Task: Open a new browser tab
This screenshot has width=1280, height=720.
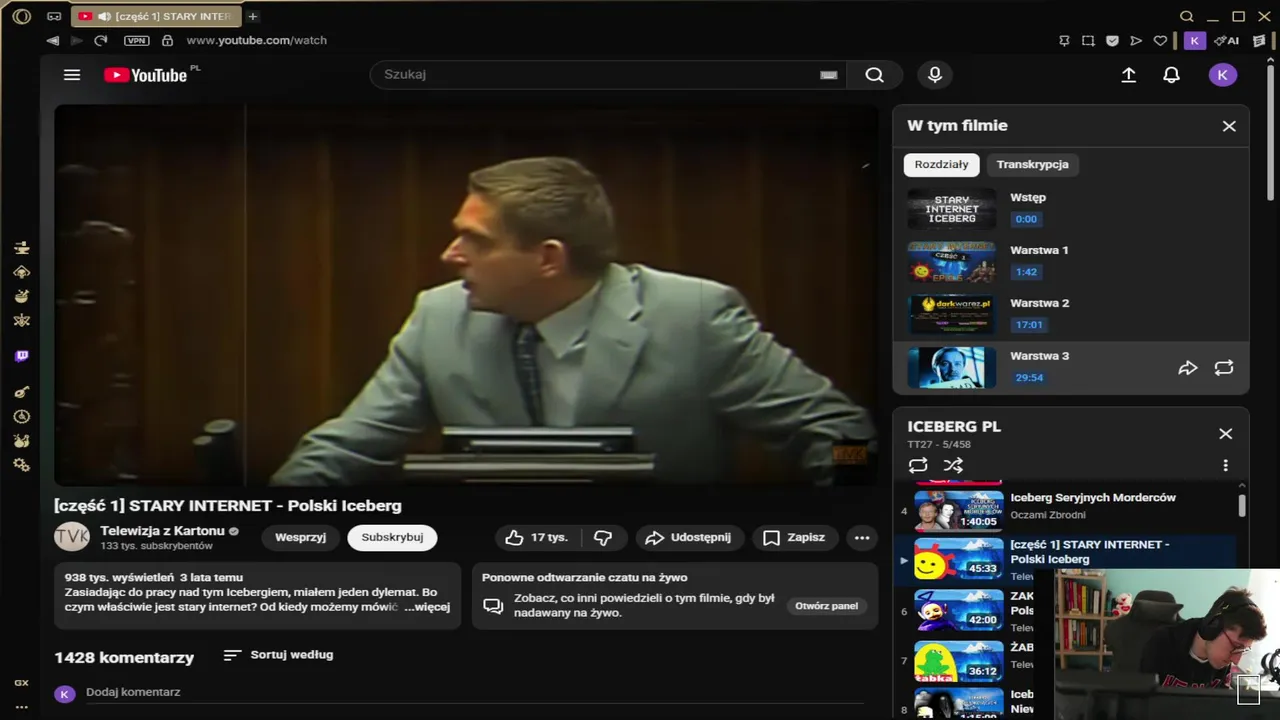Action: pos(253,16)
